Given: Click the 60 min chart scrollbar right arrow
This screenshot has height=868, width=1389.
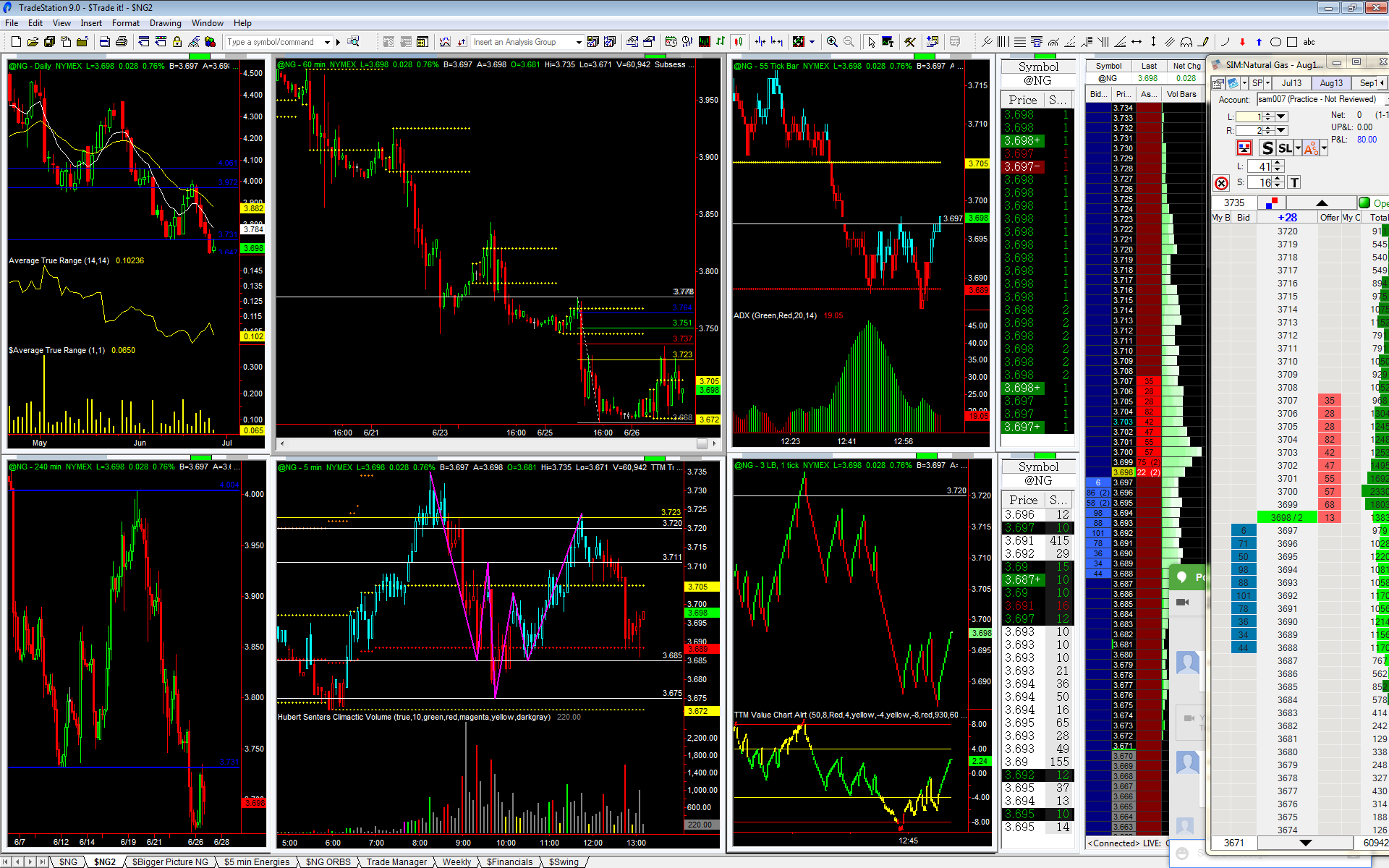Looking at the screenshot, I should pyautogui.click(x=715, y=443).
